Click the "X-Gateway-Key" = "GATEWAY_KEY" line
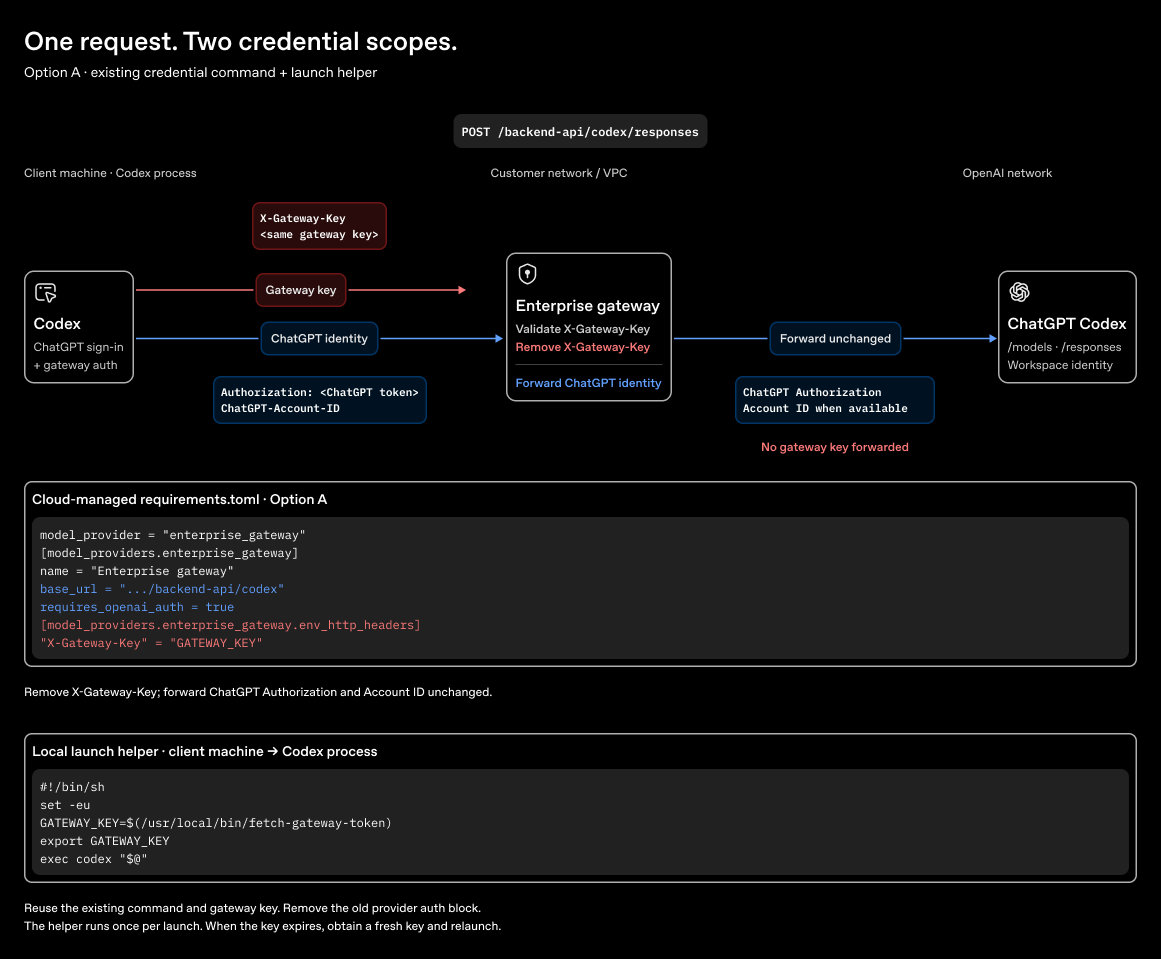 (151, 643)
